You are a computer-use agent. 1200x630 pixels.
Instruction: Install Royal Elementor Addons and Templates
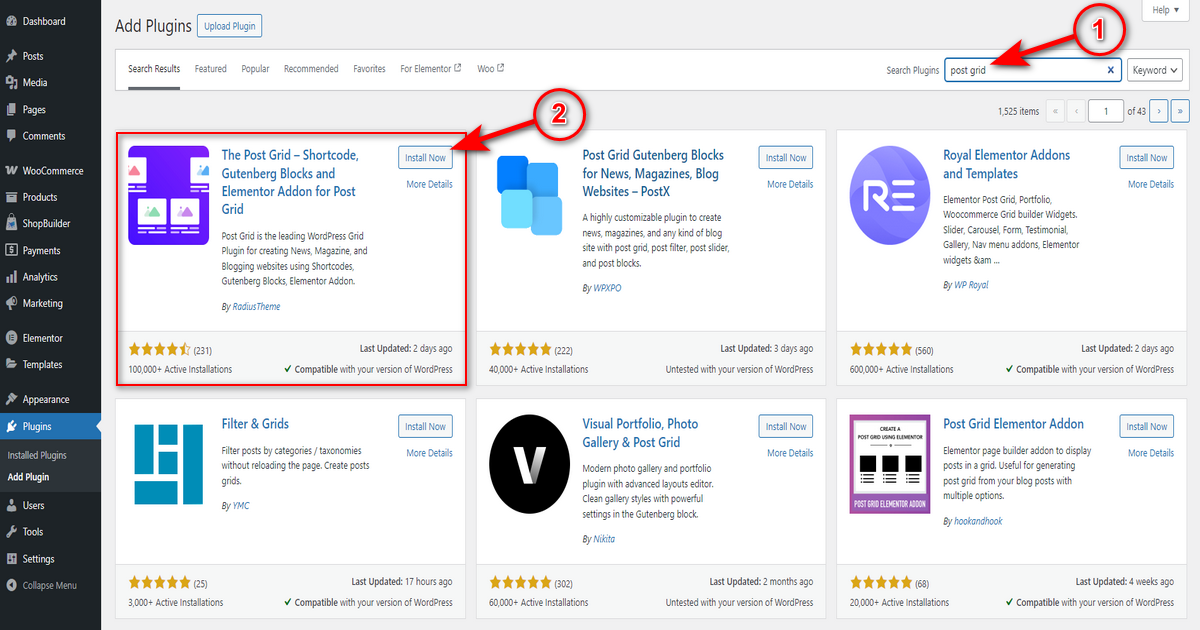coord(1146,158)
